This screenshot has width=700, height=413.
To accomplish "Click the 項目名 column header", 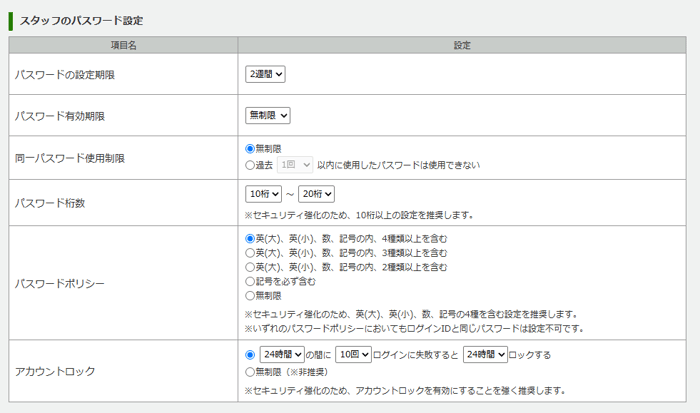I will 123,45.
